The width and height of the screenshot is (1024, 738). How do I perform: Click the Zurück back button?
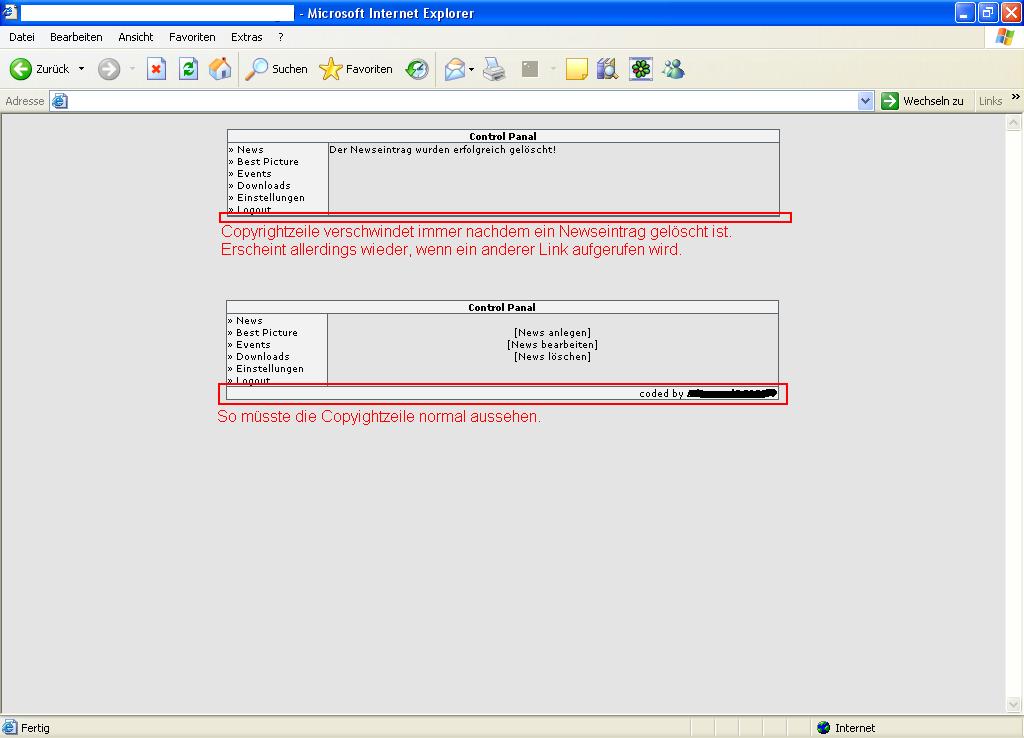[40, 69]
